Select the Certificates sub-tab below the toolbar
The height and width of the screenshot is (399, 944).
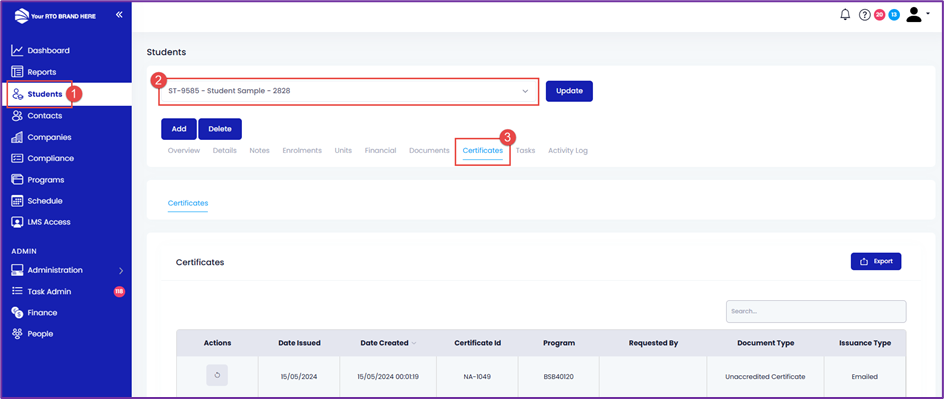tap(188, 203)
